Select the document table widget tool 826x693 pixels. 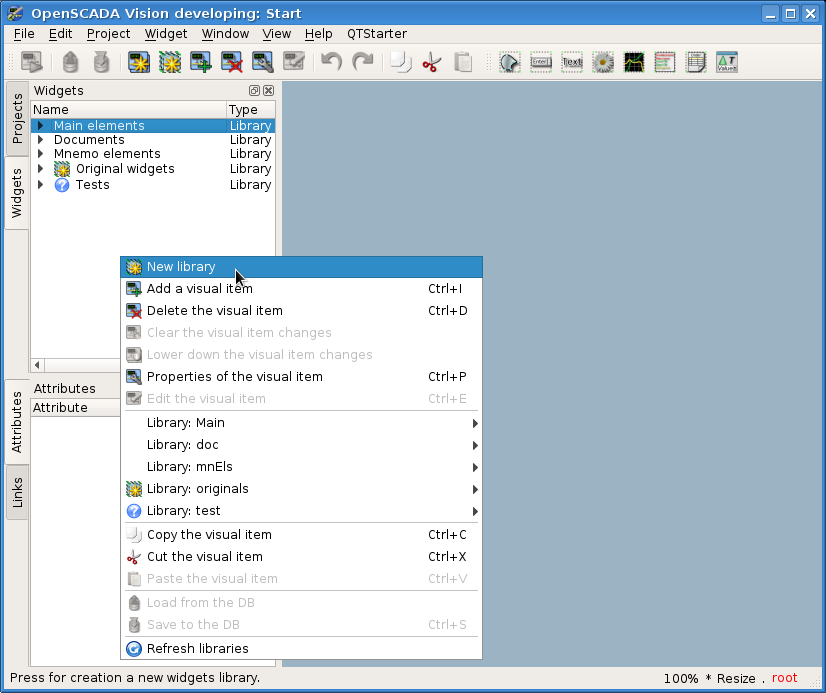[x=696, y=62]
